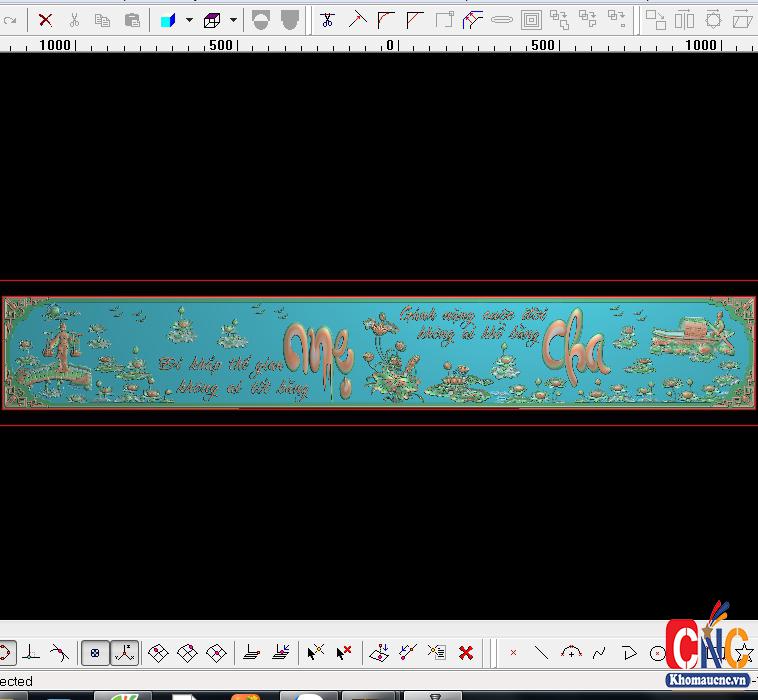Screen dimensions: 758x700
Task: Toggle the pressed snap point button
Action: pyautogui.click(x=95, y=653)
